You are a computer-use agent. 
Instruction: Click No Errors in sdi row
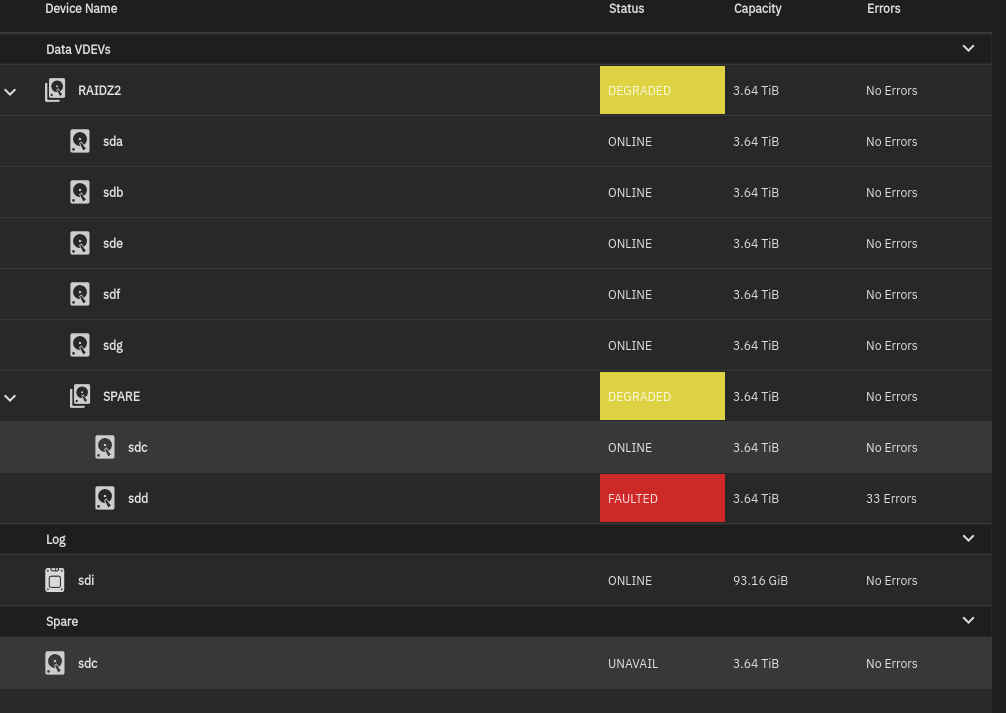[891, 581]
